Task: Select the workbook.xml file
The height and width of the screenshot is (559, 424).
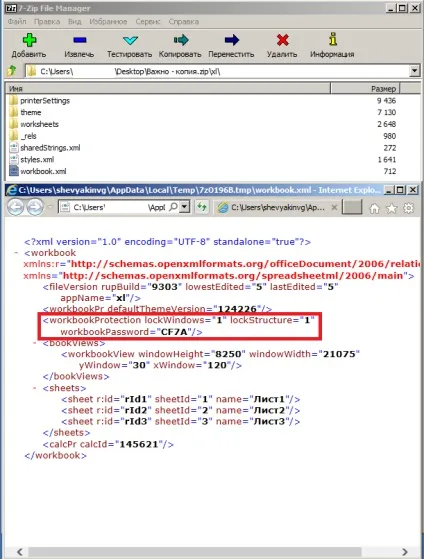Action: click(43, 171)
